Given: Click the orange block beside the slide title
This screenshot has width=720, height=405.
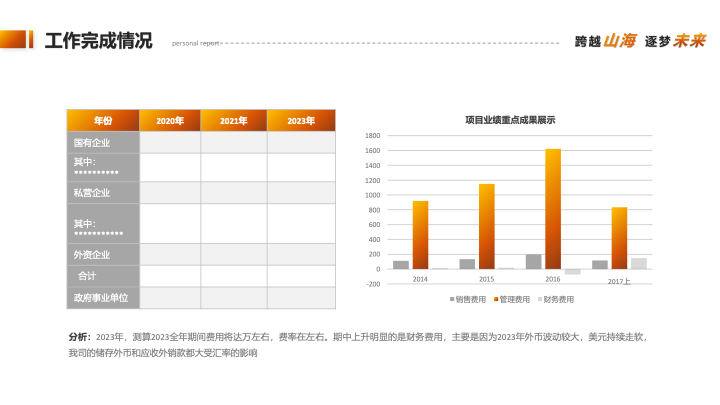Looking at the screenshot, I should point(13,40).
